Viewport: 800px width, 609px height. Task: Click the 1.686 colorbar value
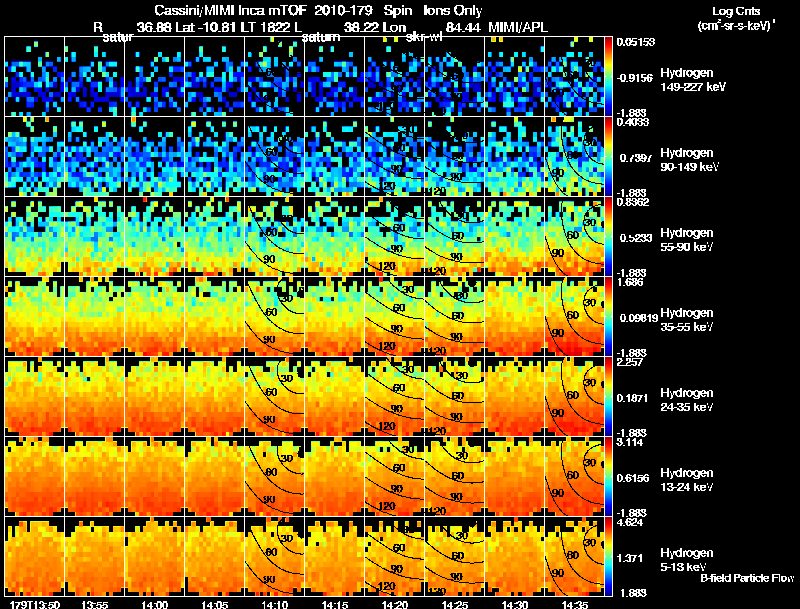tap(630, 282)
